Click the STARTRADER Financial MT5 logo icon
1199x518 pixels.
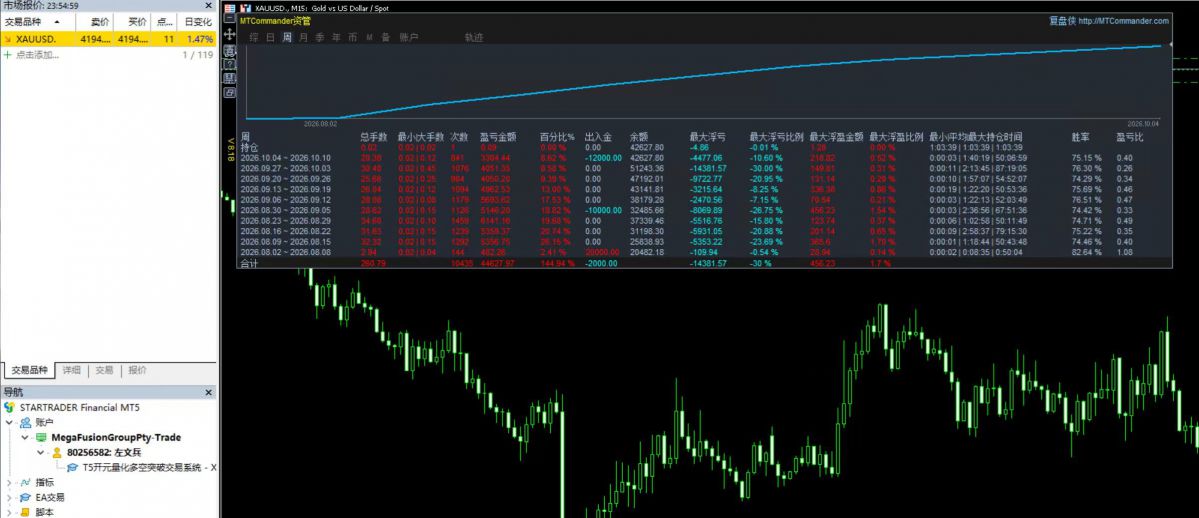(x=9, y=407)
